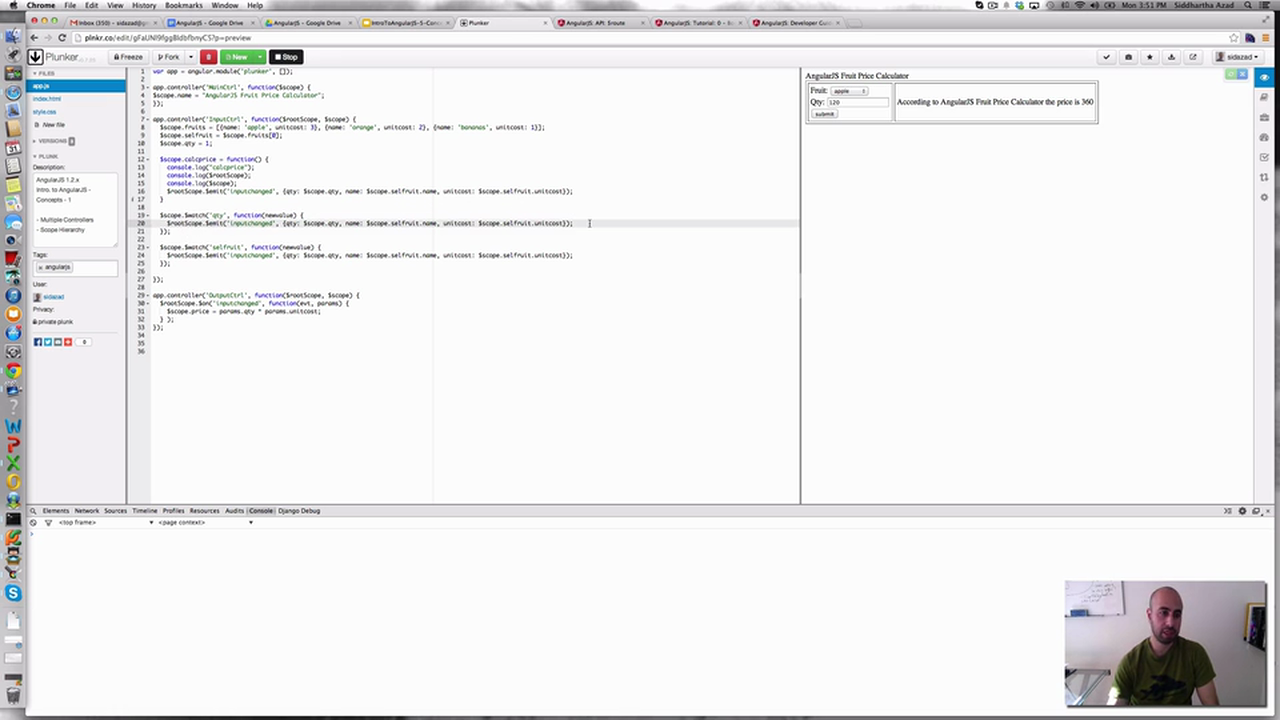Click the download plunk icon

pyautogui.click(x=1171, y=57)
